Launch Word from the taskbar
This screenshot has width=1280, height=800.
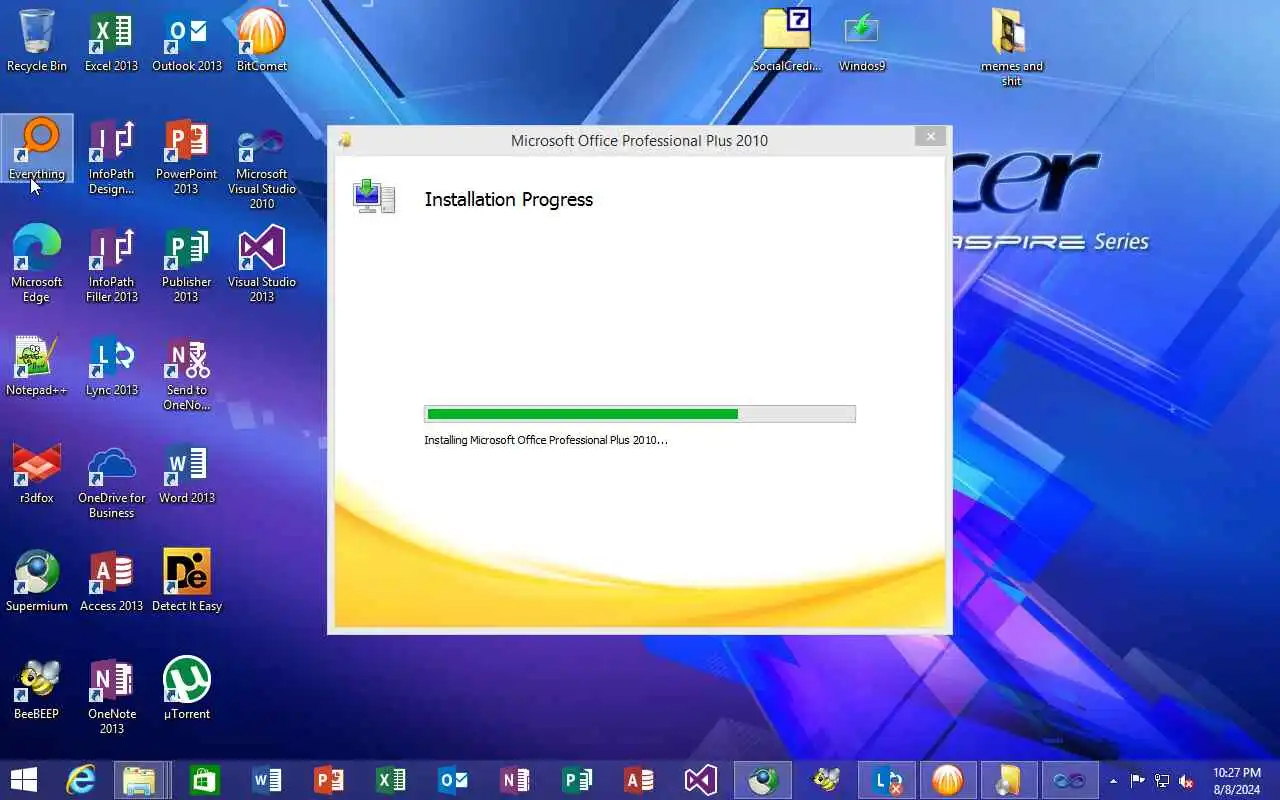pos(267,780)
